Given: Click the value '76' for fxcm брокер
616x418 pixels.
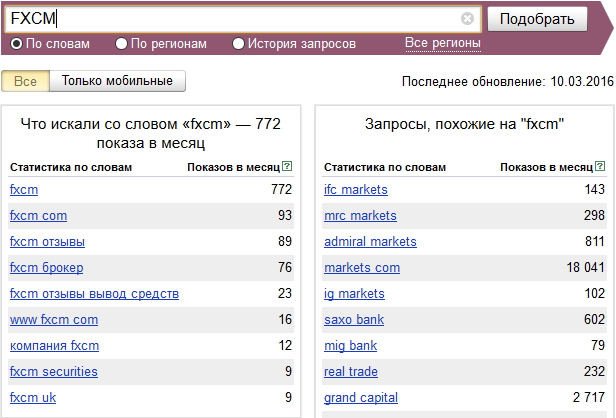Looking at the screenshot, I should click(285, 268).
